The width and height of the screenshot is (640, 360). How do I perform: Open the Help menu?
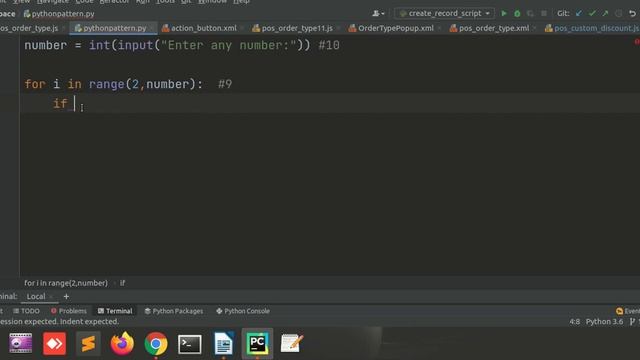click(241, 2)
